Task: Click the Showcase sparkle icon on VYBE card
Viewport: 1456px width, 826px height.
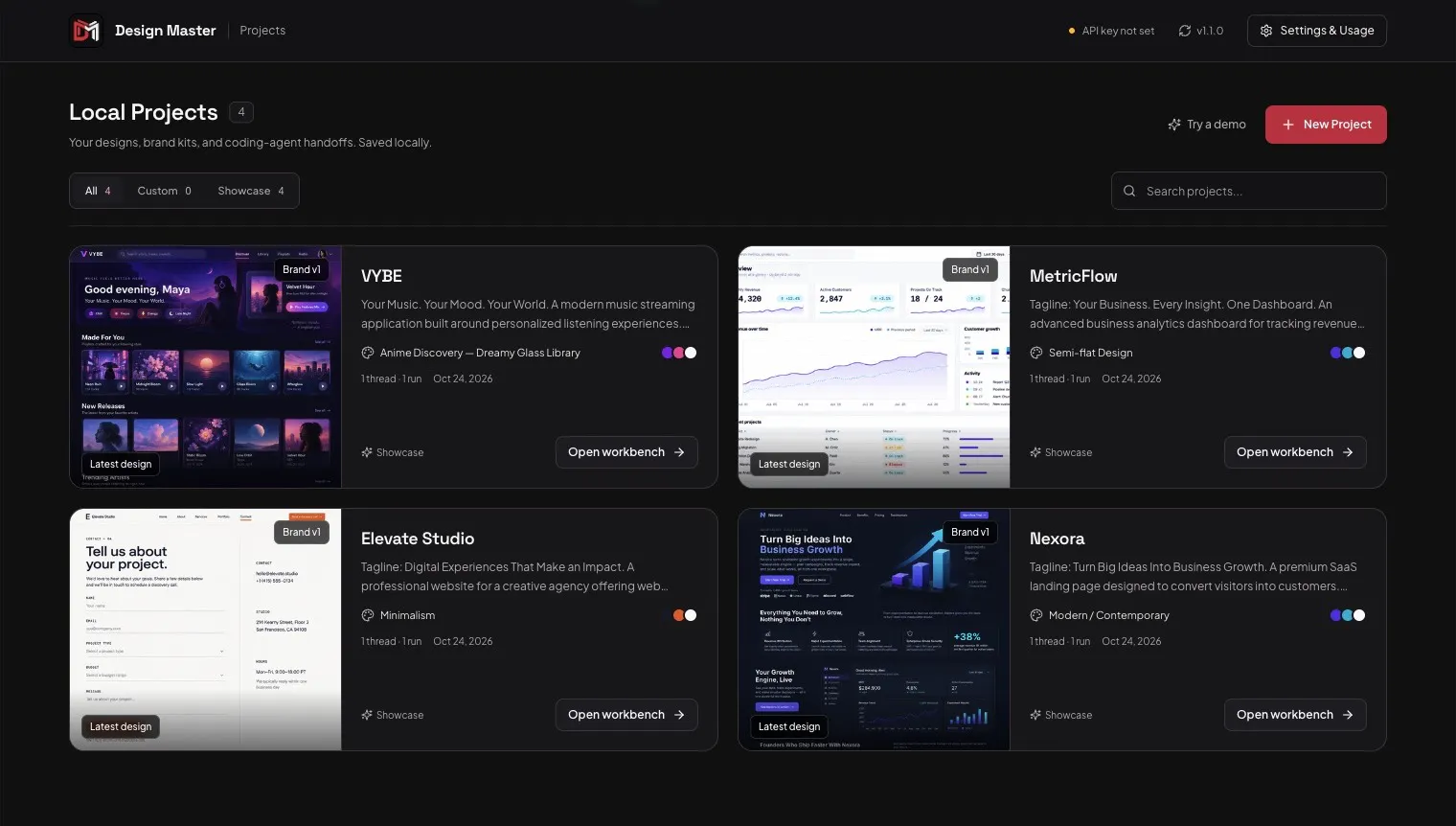Action: 367,452
